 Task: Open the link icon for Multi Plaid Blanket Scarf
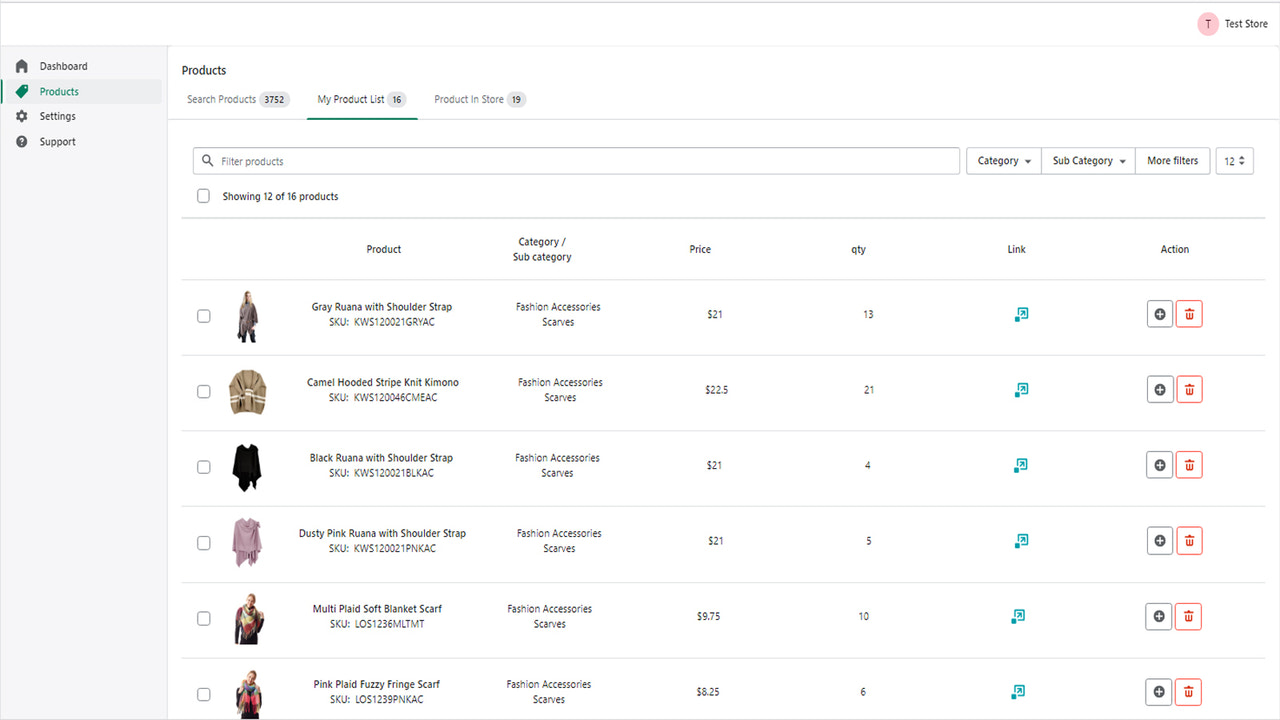[1018, 616]
